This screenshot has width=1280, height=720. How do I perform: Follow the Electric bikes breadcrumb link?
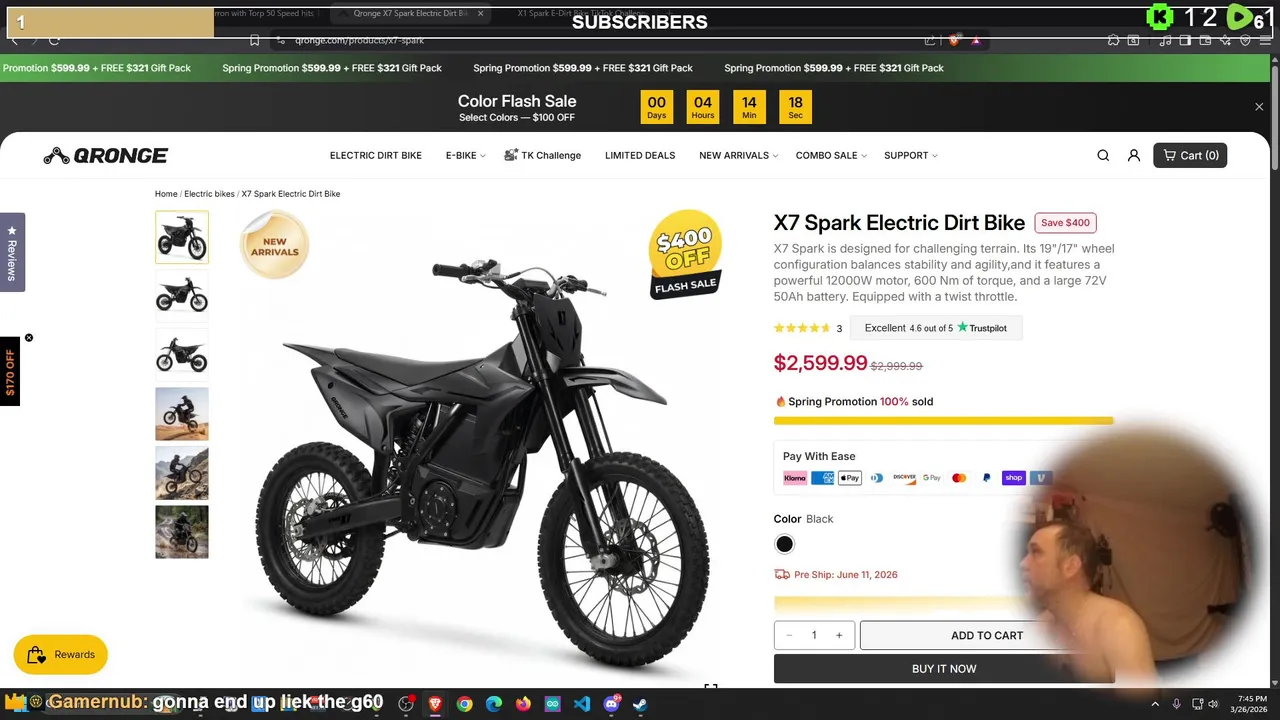click(209, 194)
